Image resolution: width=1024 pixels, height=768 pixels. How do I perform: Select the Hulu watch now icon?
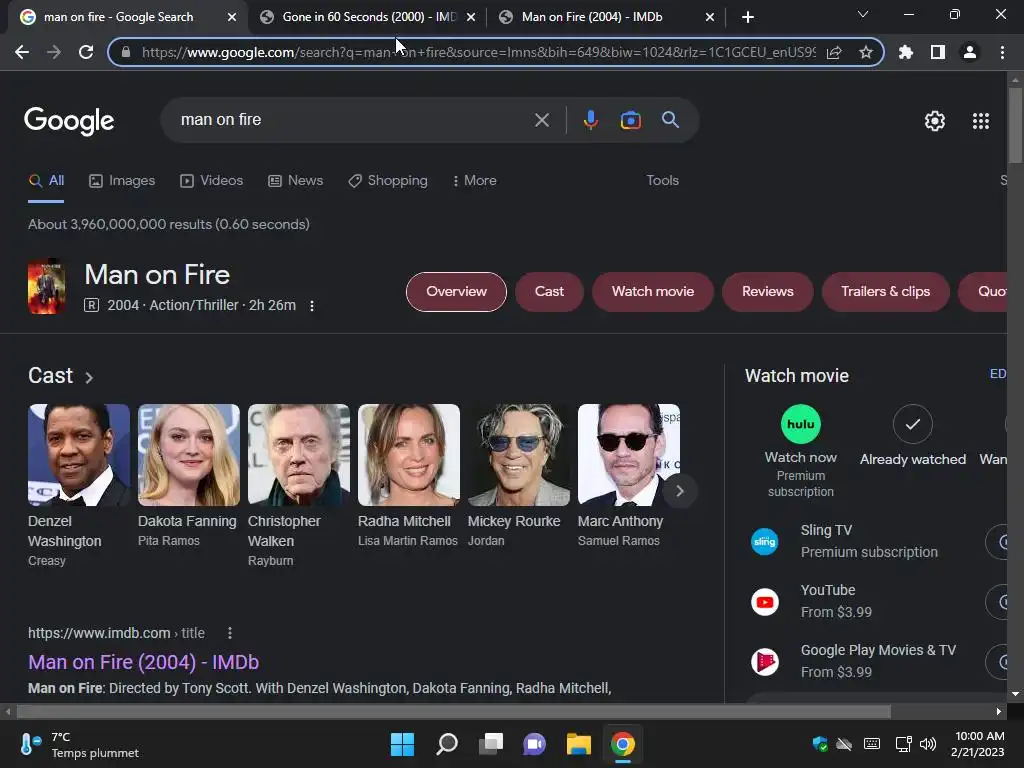tap(801, 424)
